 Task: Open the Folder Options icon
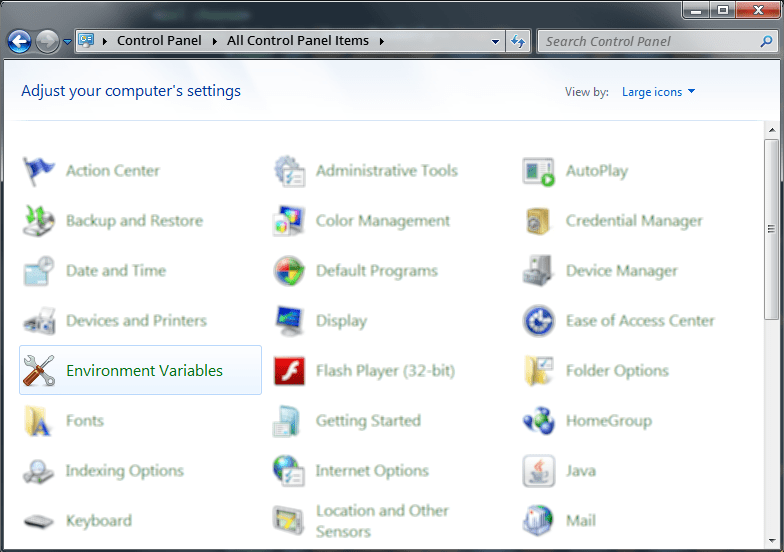coord(538,371)
